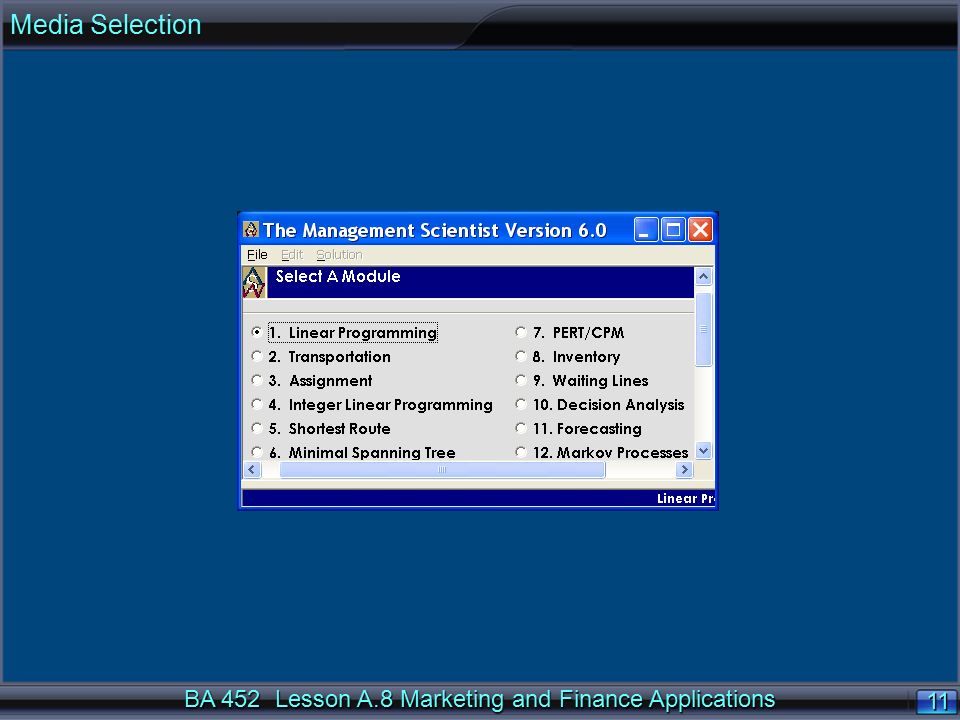Viewport: 960px width, 720px height.
Task: Click the Media Selection slide title
Action: 106,25
